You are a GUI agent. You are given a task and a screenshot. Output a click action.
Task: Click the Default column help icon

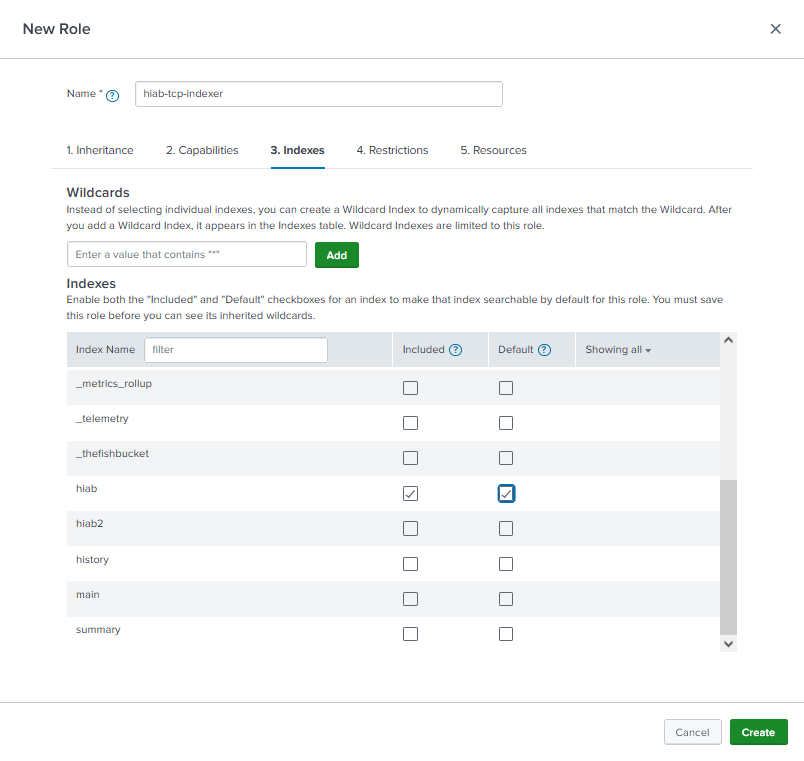[545, 348]
